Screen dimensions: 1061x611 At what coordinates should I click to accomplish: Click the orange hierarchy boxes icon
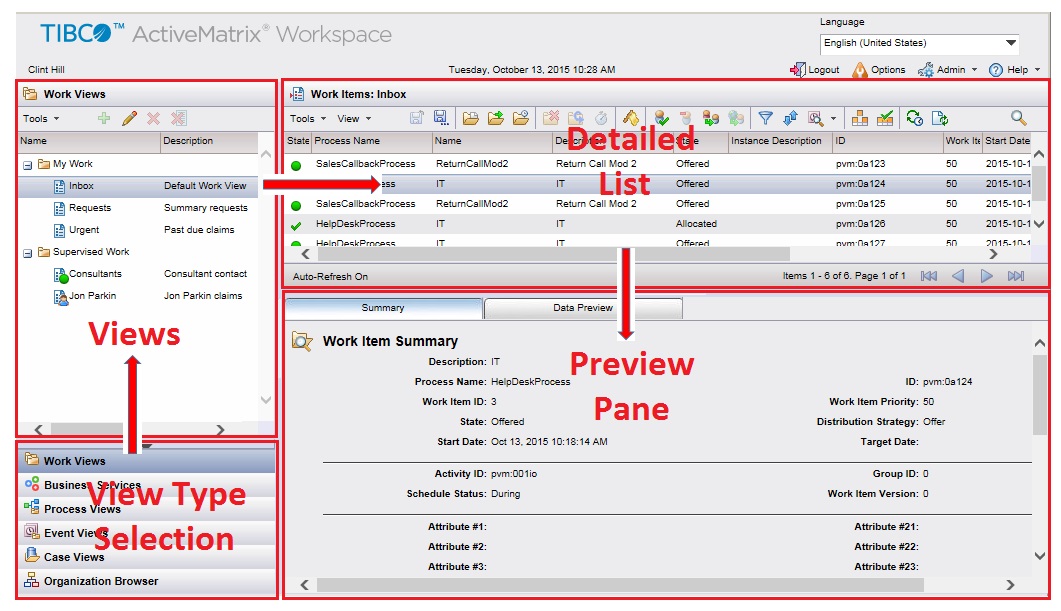[860, 118]
